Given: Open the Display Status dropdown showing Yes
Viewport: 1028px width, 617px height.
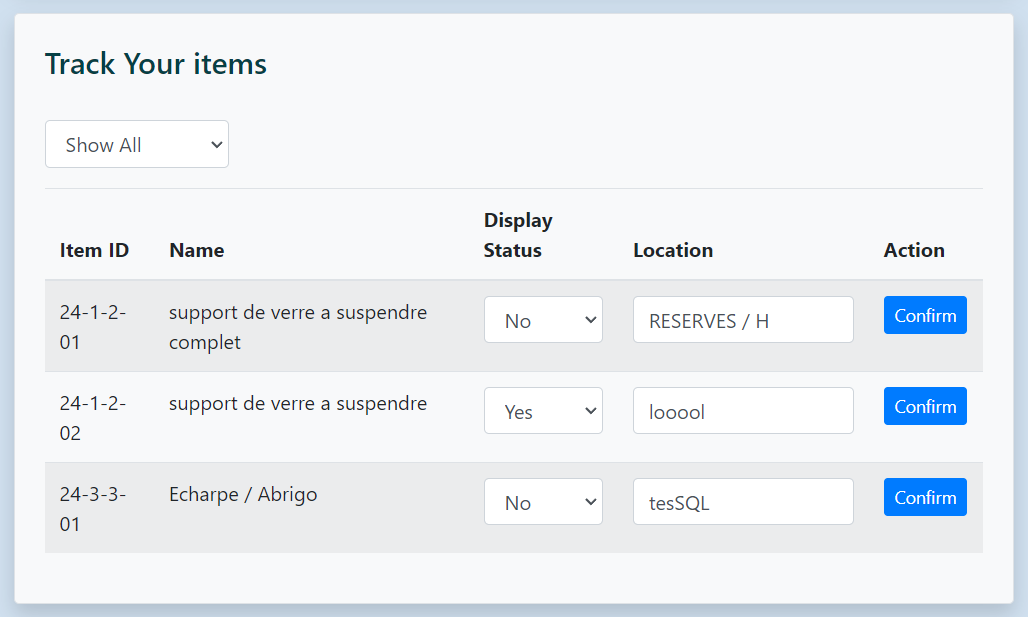Looking at the screenshot, I should pyautogui.click(x=543, y=411).
